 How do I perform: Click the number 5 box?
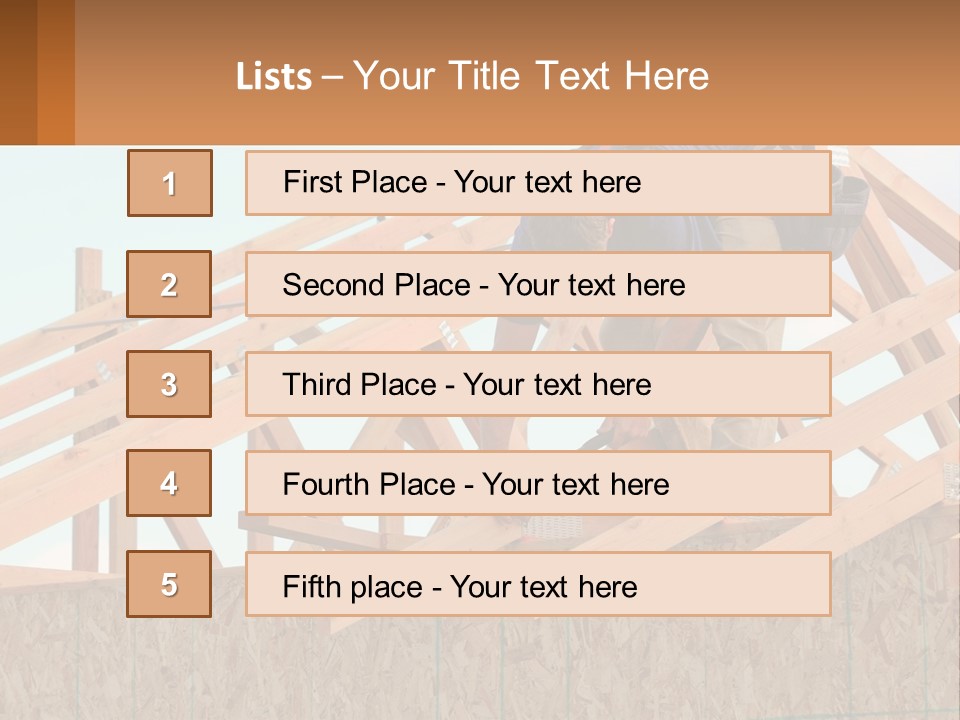point(169,584)
